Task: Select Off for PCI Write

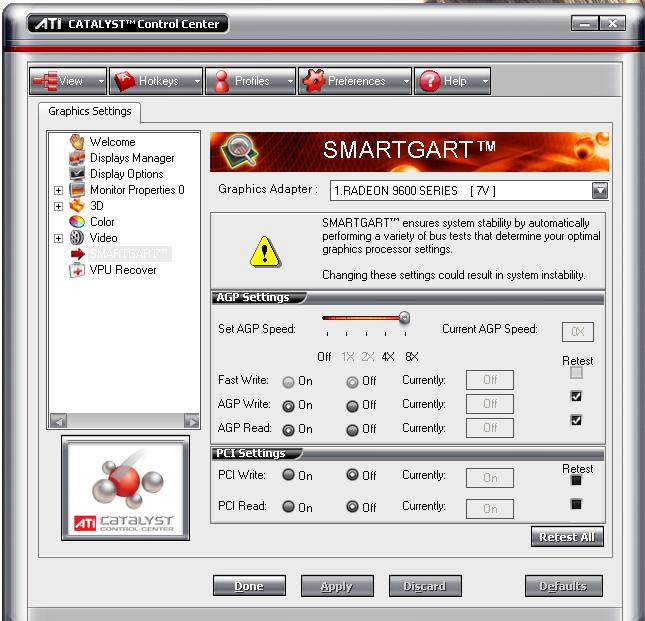Action: tap(352, 475)
